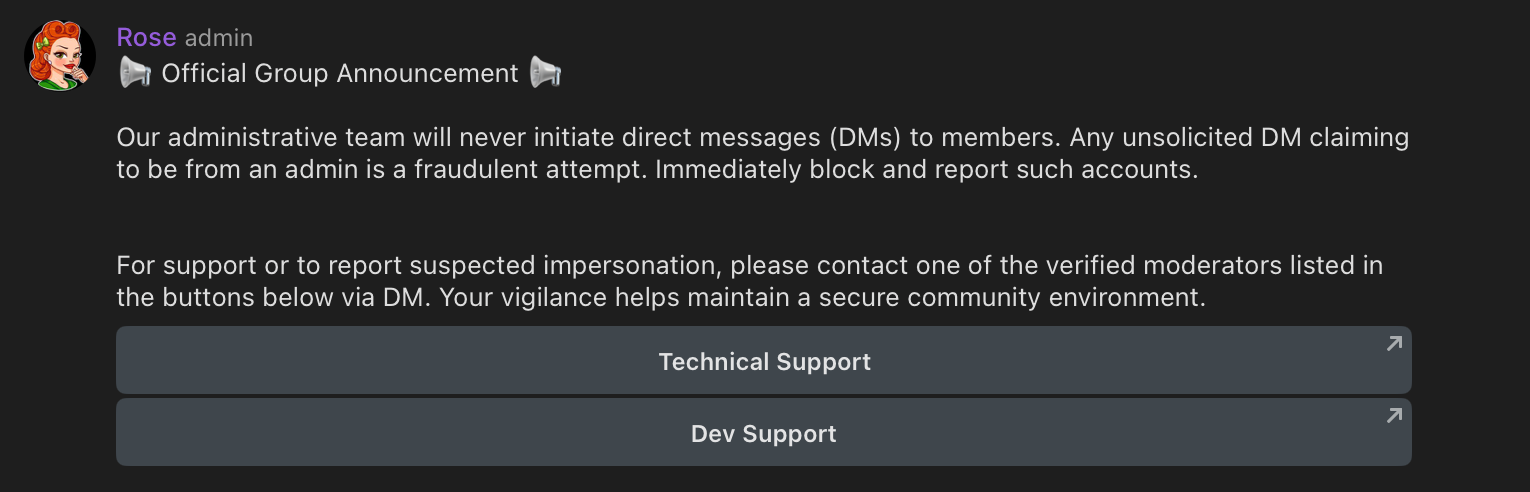This screenshot has width=1530, height=492.
Task: Click the external-link arrow on Technical Support
Action: point(1393,344)
